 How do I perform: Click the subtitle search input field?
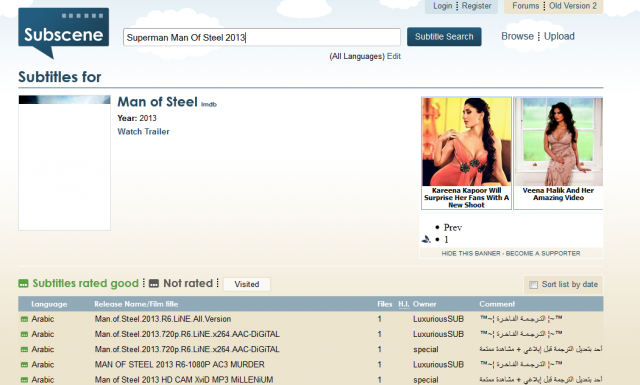(262, 37)
